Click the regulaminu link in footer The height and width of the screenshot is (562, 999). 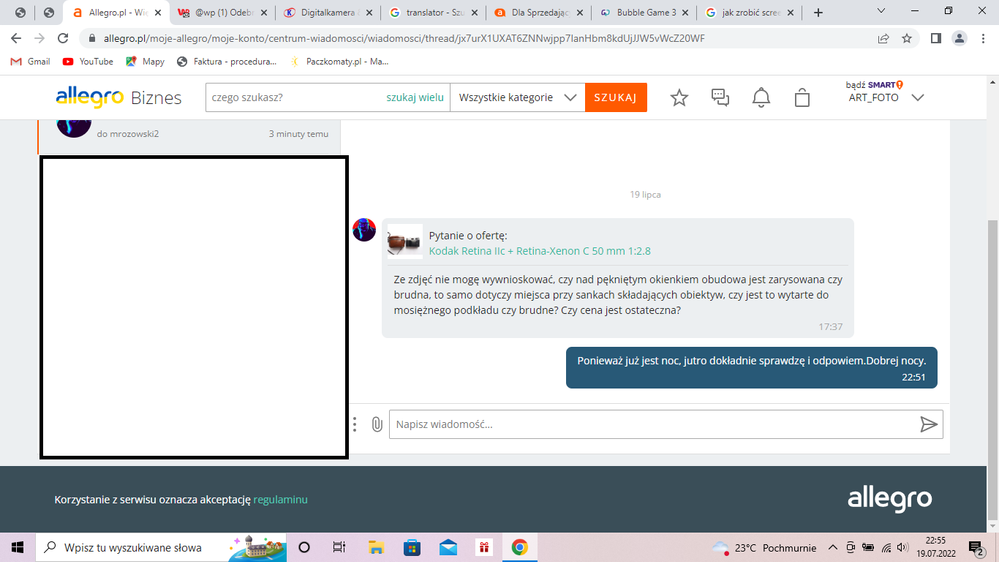280,499
